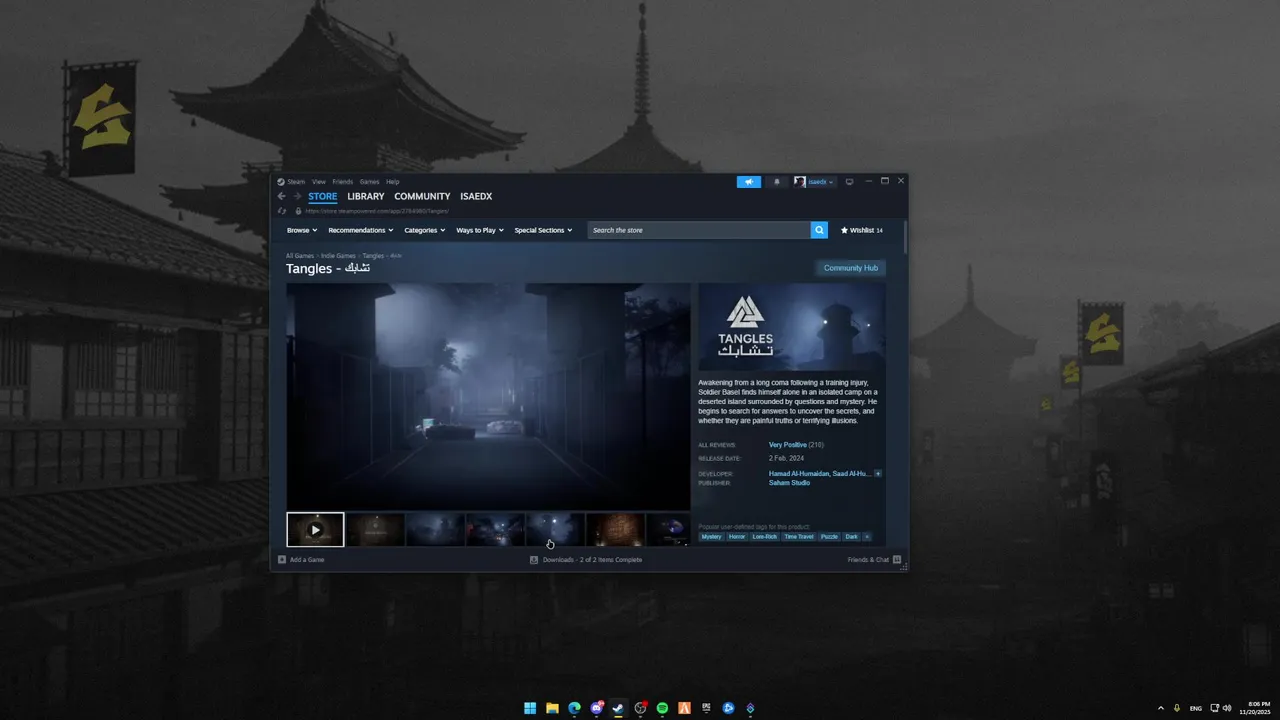
Task: Play the trailer thumbnail
Action: 315,530
